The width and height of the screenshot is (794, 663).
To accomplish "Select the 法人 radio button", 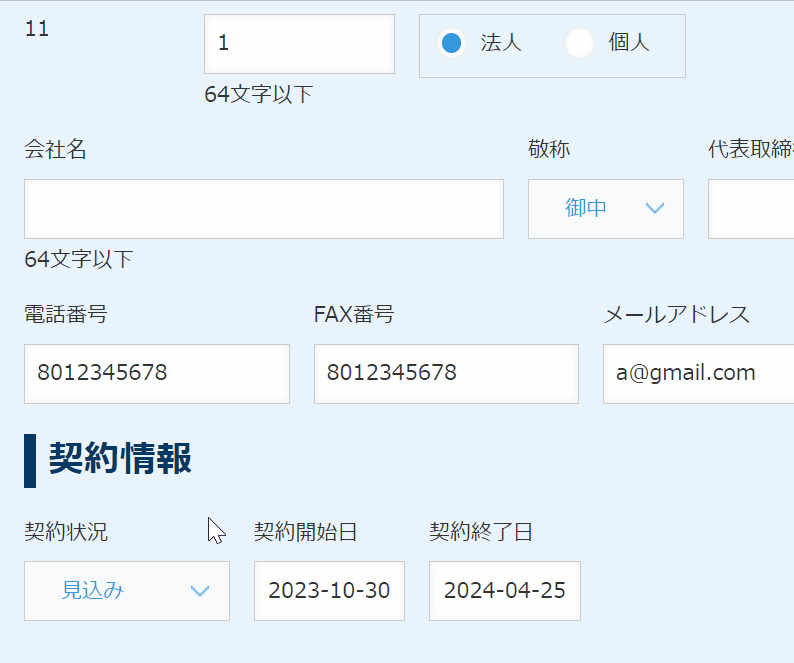I will 451,43.
